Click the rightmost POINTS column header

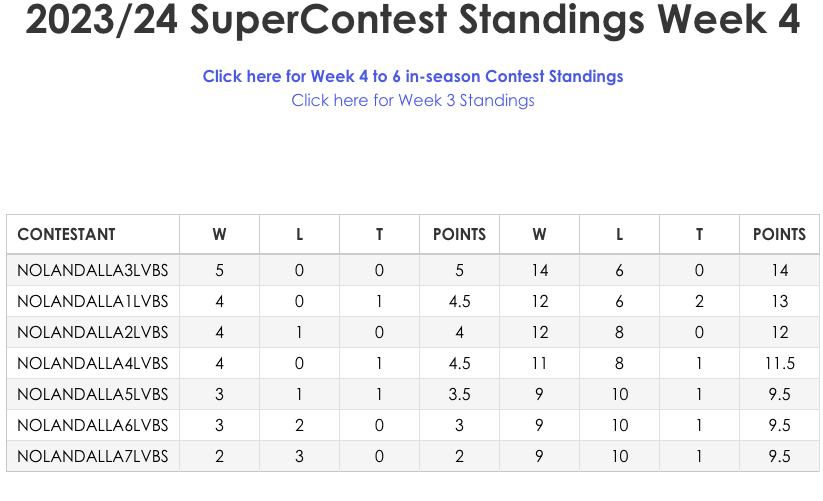pyautogui.click(x=779, y=234)
